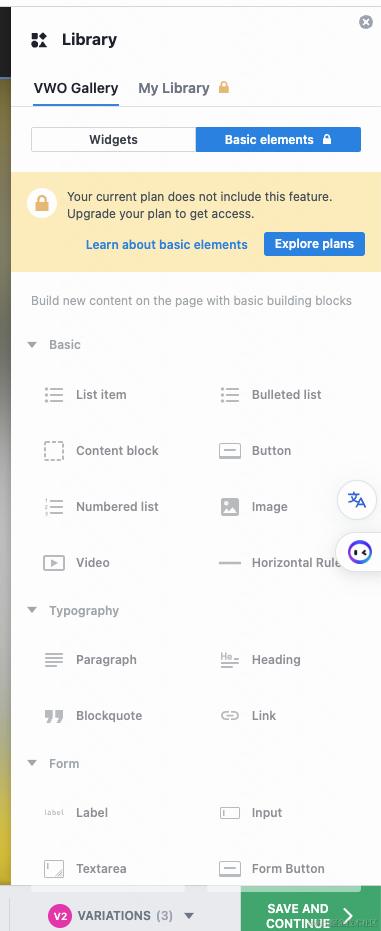
Task: Click the Image element icon
Action: coord(230,506)
